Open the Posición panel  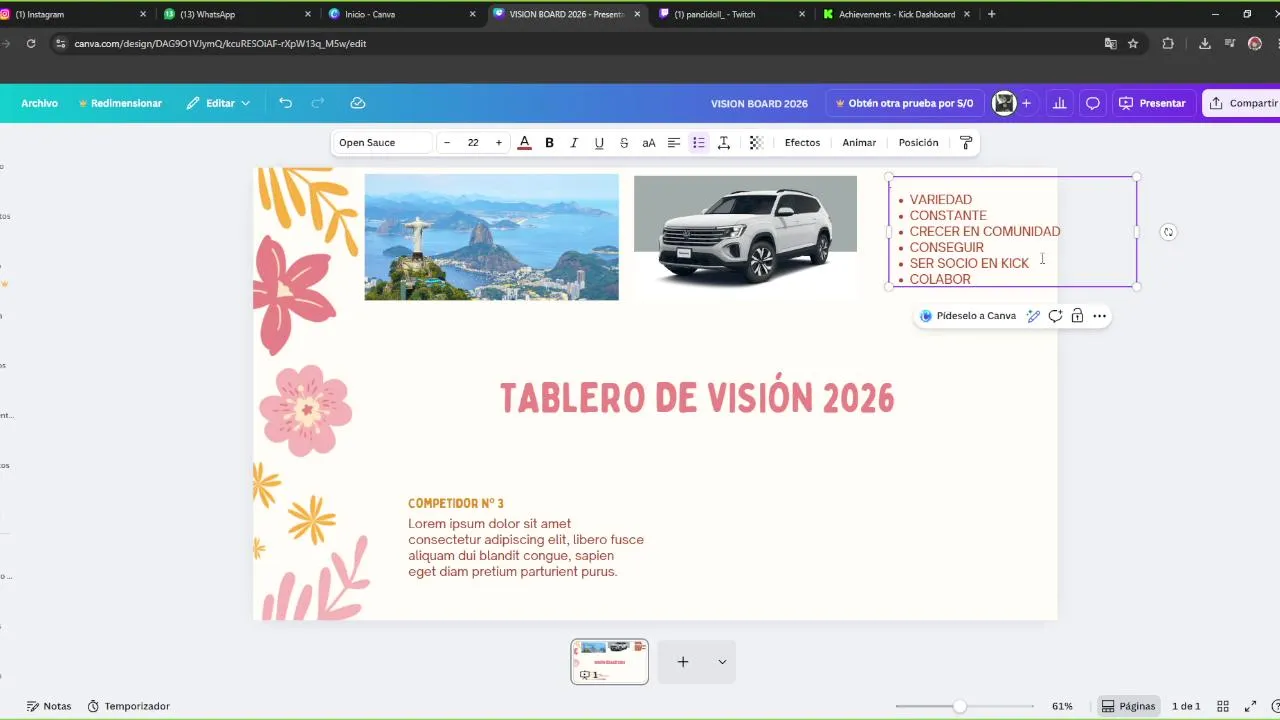918,143
